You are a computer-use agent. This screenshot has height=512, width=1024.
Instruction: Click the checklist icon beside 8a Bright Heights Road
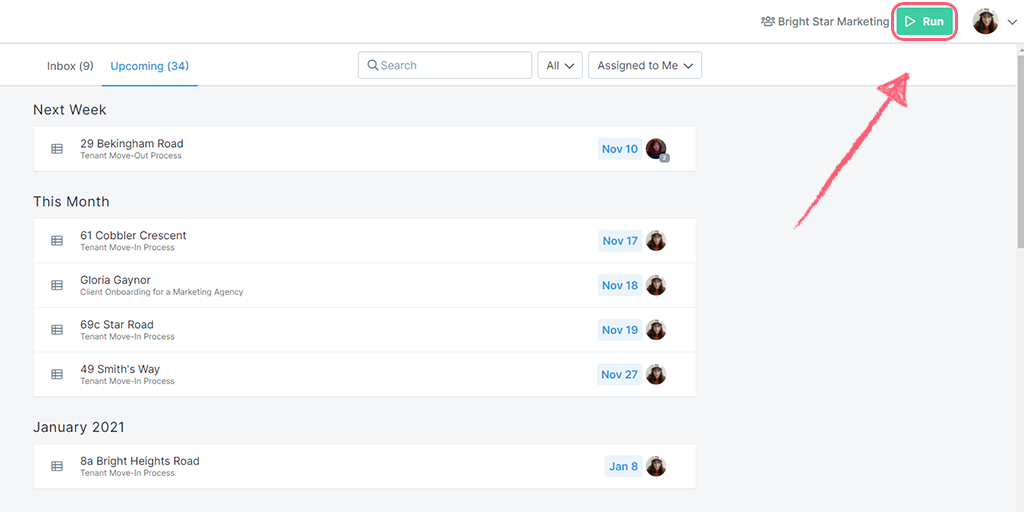57,466
